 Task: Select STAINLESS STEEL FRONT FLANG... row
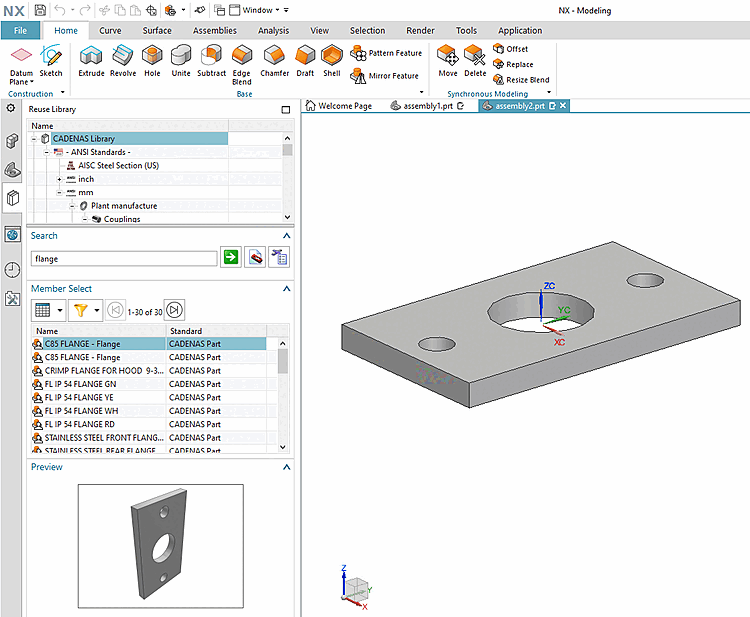149,438
